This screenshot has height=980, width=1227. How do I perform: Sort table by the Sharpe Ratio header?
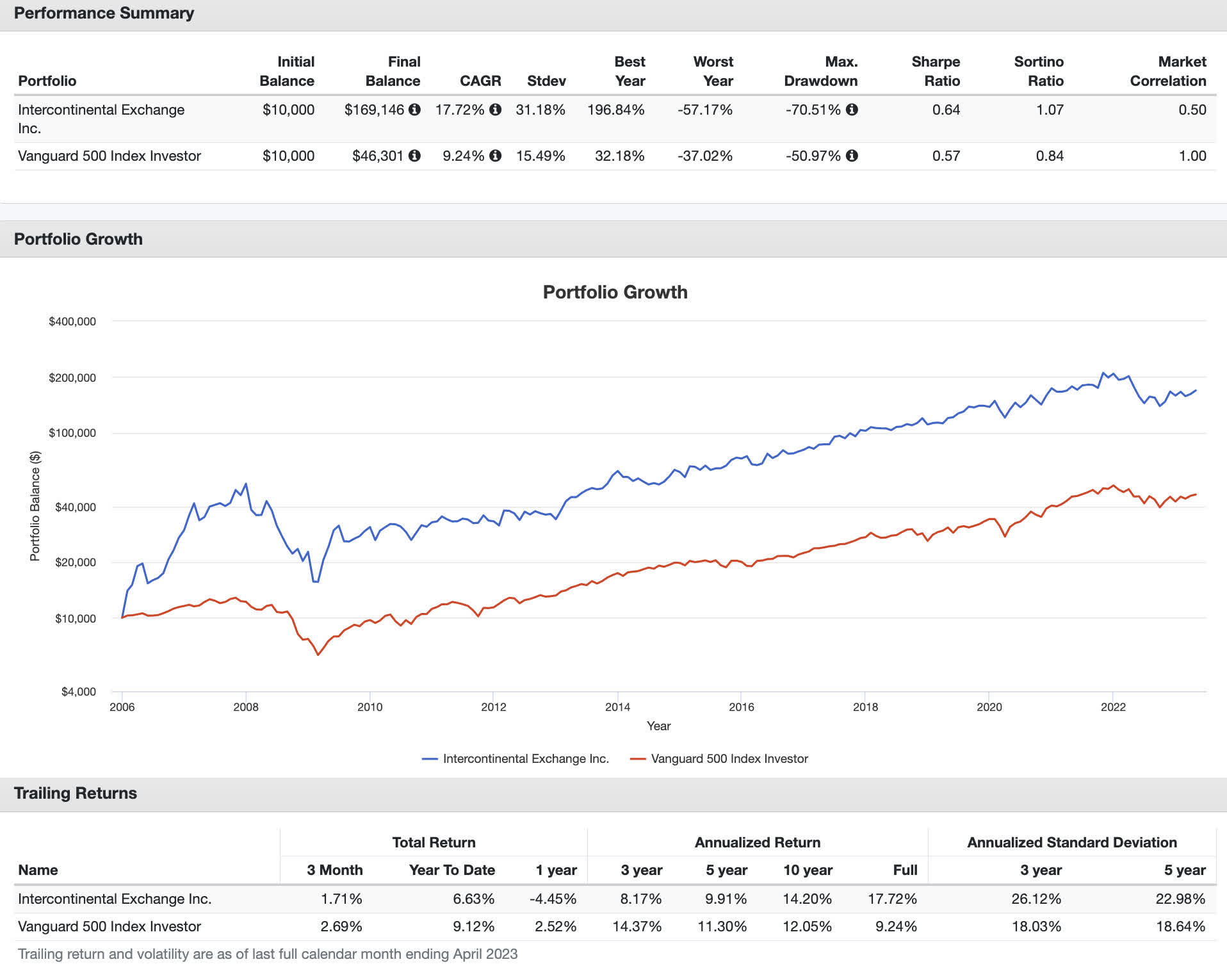point(936,71)
